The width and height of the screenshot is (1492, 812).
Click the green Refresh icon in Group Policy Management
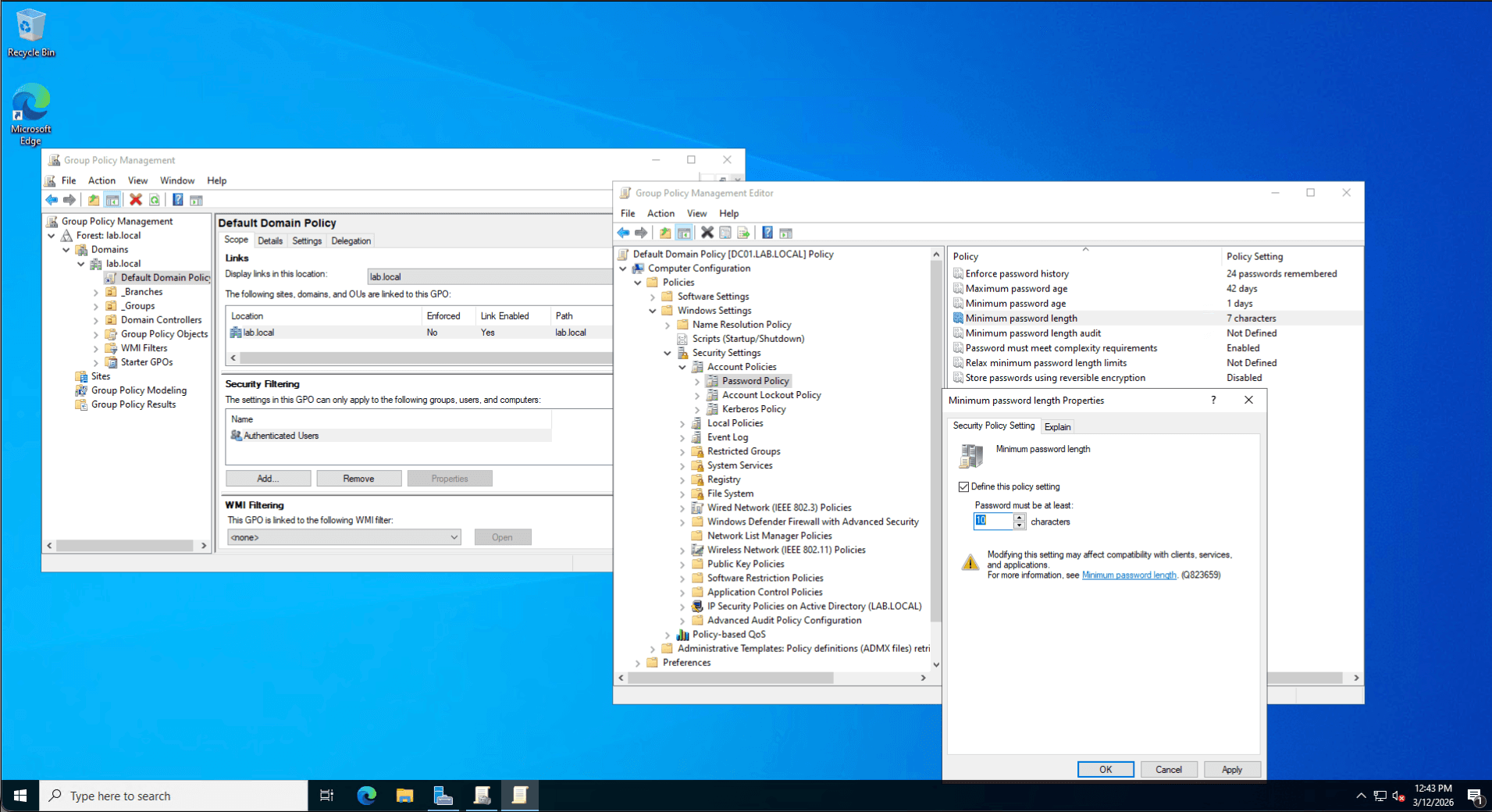tap(155, 200)
